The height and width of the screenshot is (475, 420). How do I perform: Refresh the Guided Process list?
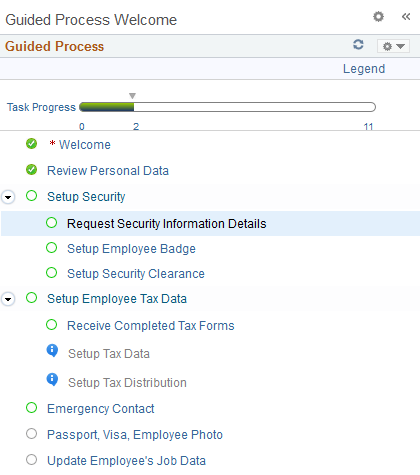(x=358, y=45)
